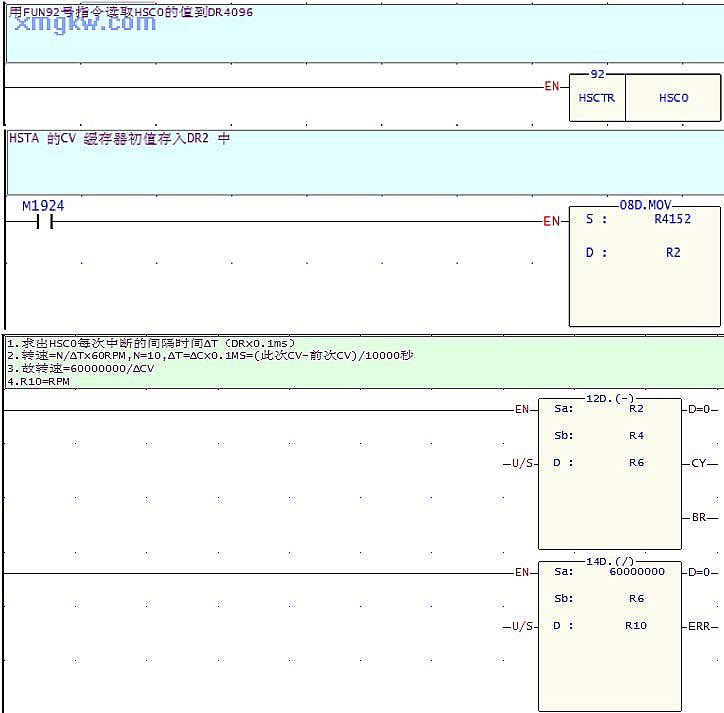Click destination operand R2 in MOV block
724x713 pixels.
673,253
